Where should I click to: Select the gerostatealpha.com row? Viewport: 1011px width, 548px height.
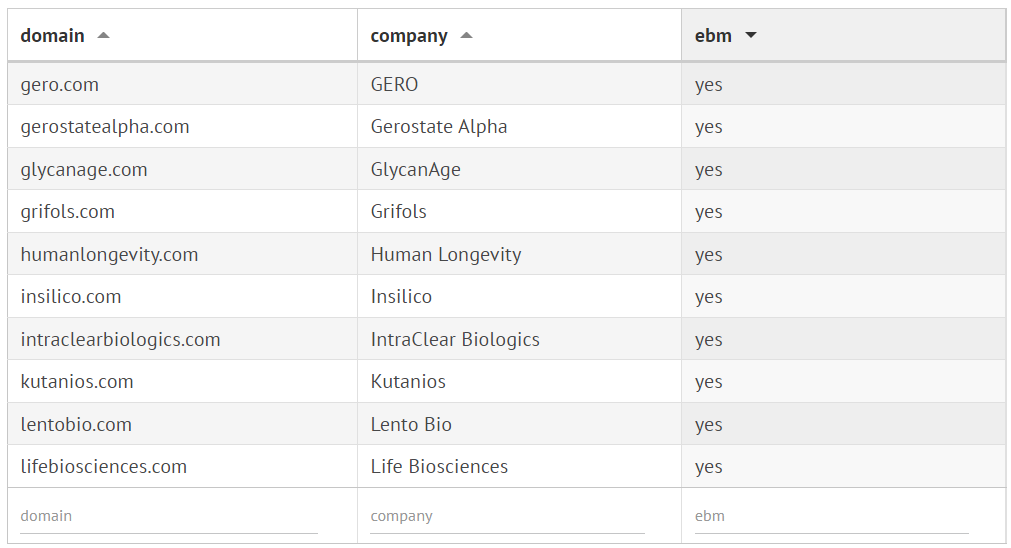click(105, 127)
